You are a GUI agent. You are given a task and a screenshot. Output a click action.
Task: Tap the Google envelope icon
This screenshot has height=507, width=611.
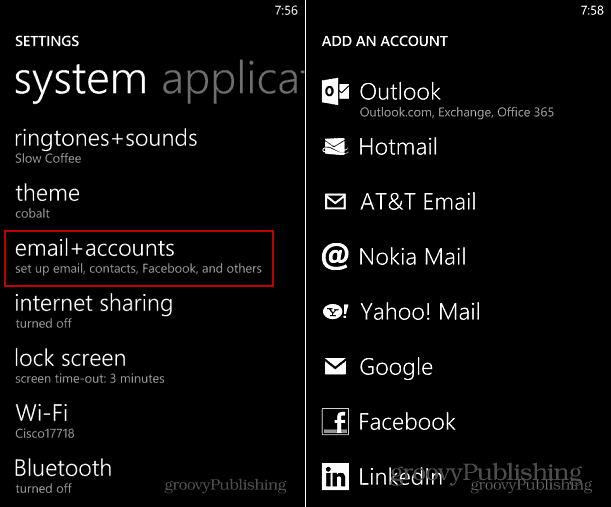pos(335,367)
